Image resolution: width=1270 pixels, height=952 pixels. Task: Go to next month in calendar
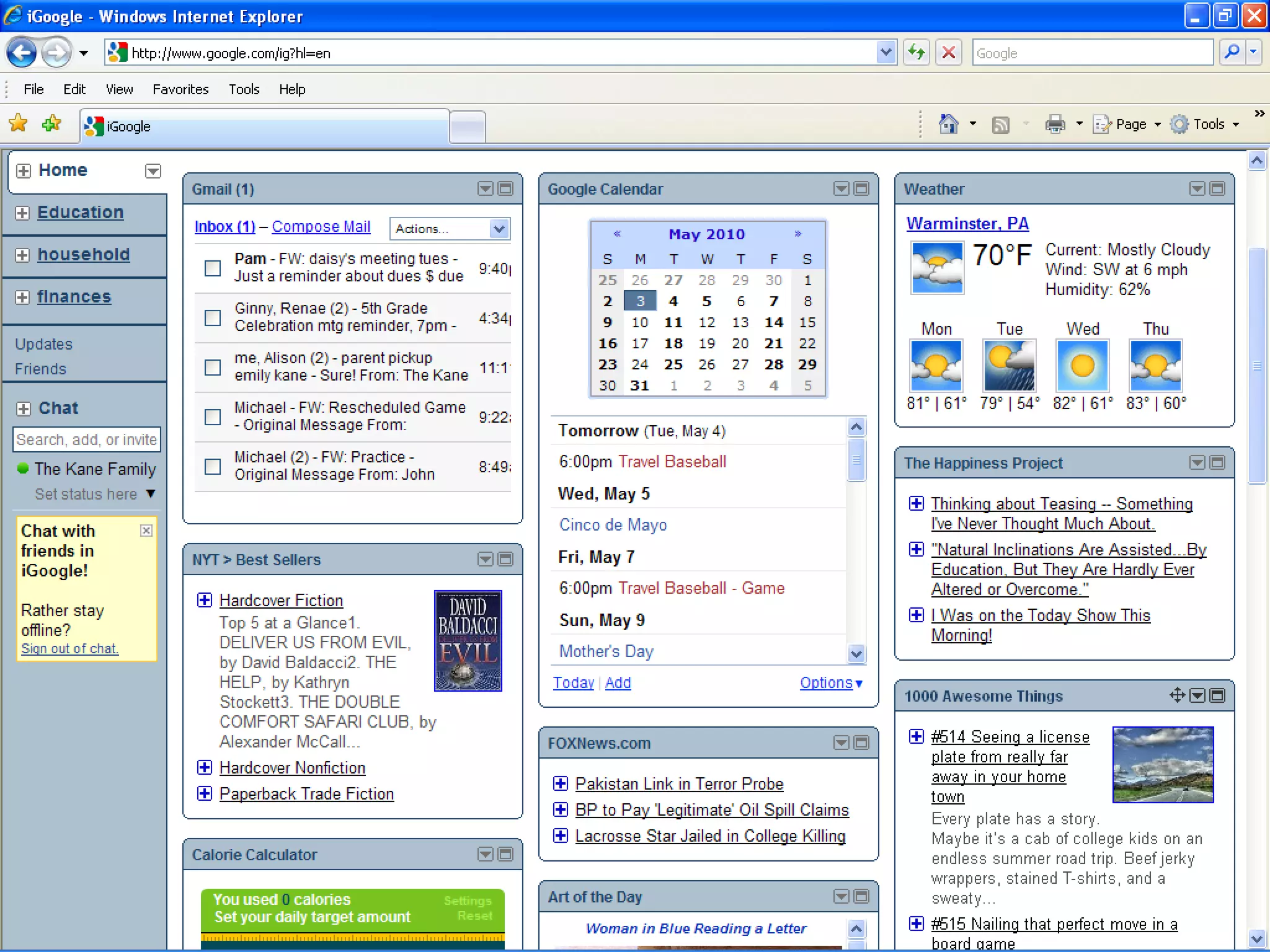point(797,234)
